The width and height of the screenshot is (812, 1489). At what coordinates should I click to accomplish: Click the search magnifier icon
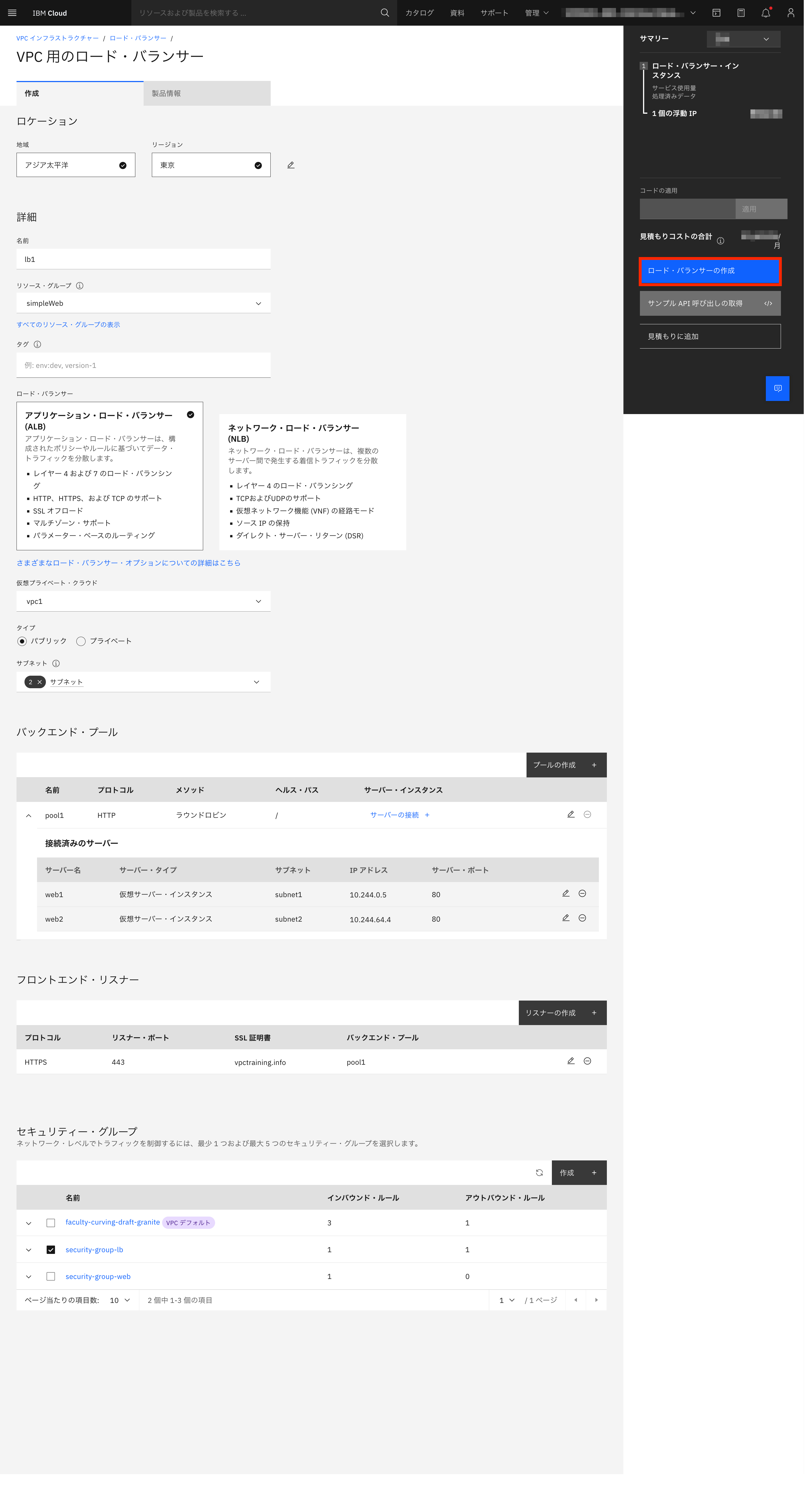pos(384,13)
